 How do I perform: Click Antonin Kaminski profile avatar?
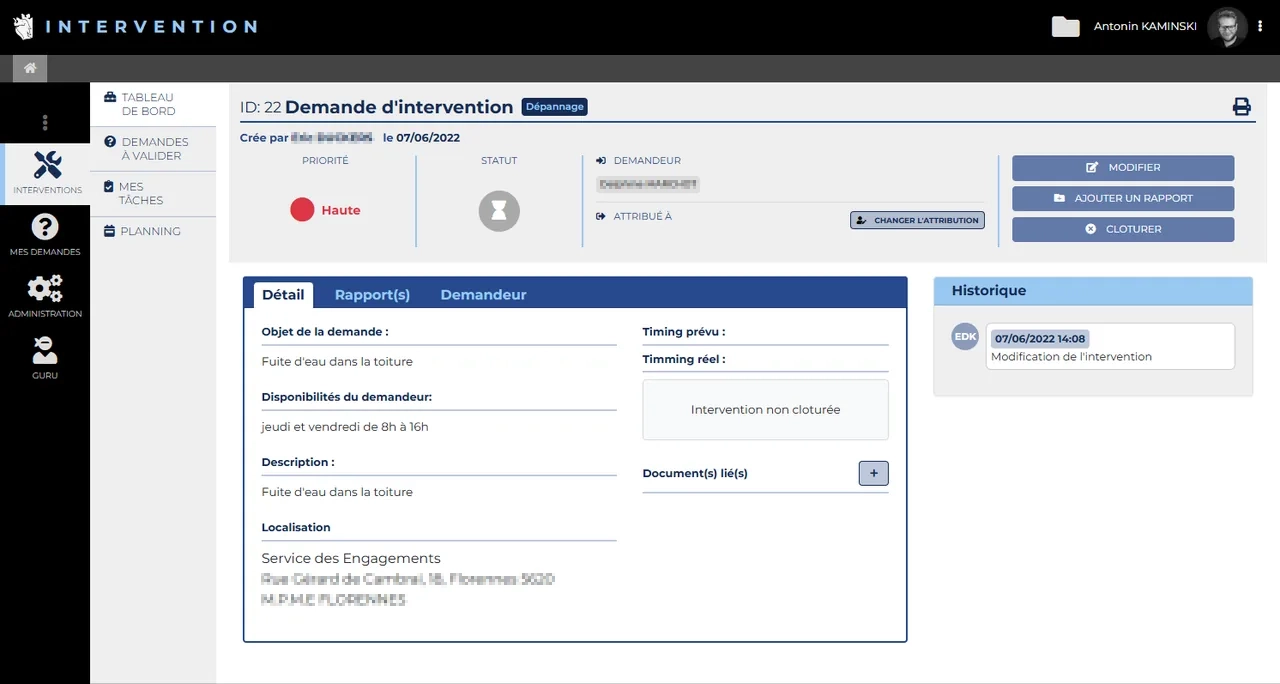click(x=1227, y=27)
